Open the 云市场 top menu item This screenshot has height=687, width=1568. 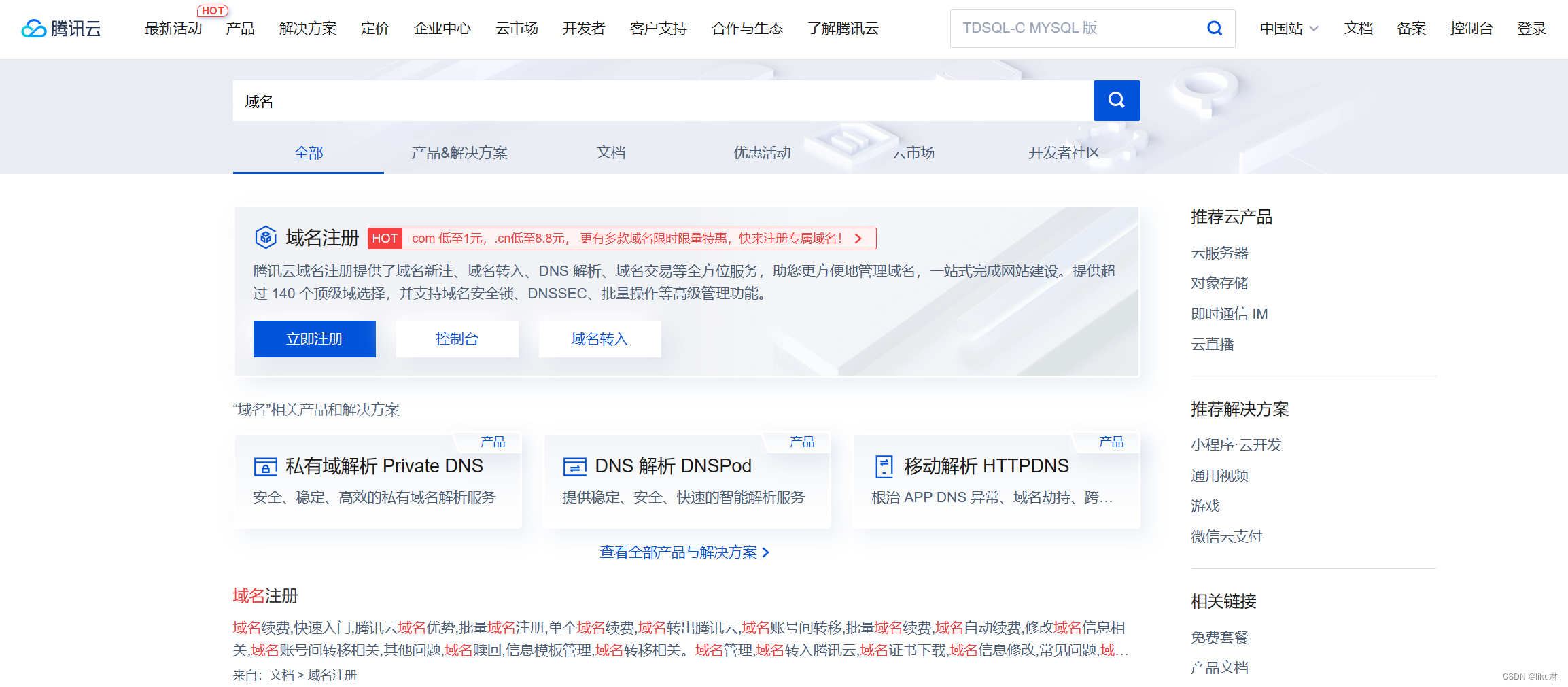pos(517,29)
